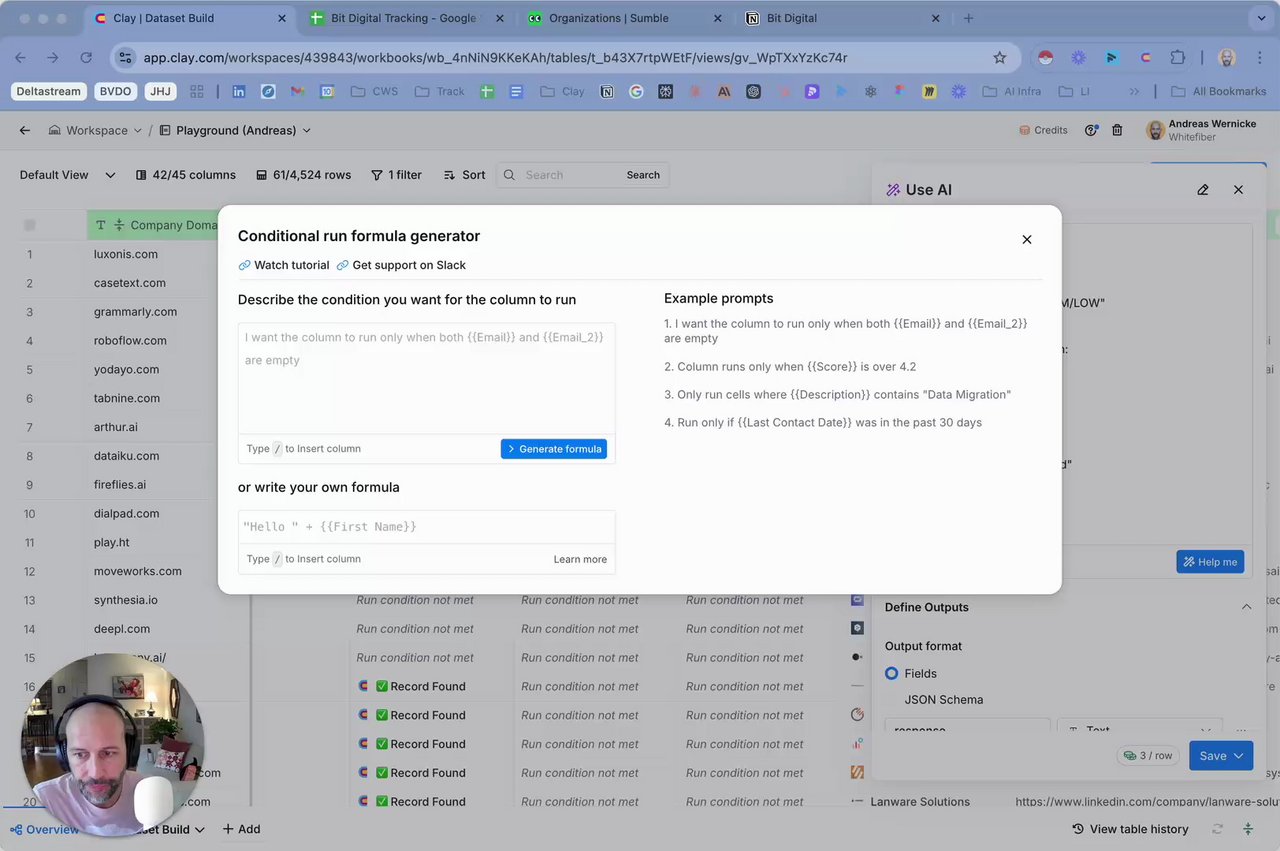Select the luxonis.com cell
This screenshot has height=851, width=1280.
coord(126,254)
